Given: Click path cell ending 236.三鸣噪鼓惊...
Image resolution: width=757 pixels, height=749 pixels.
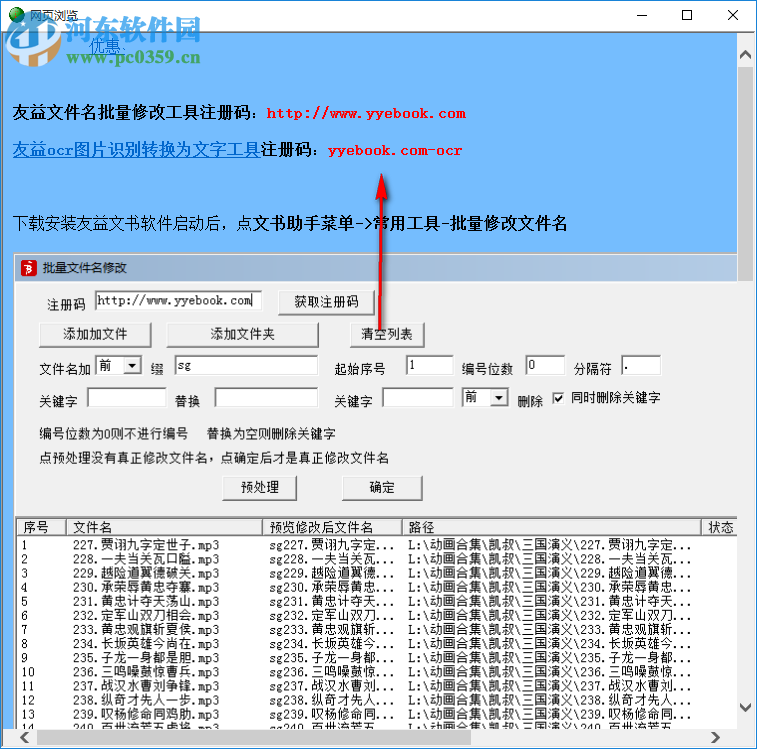Looking at the screenshot, I should [x=549, y=672].
